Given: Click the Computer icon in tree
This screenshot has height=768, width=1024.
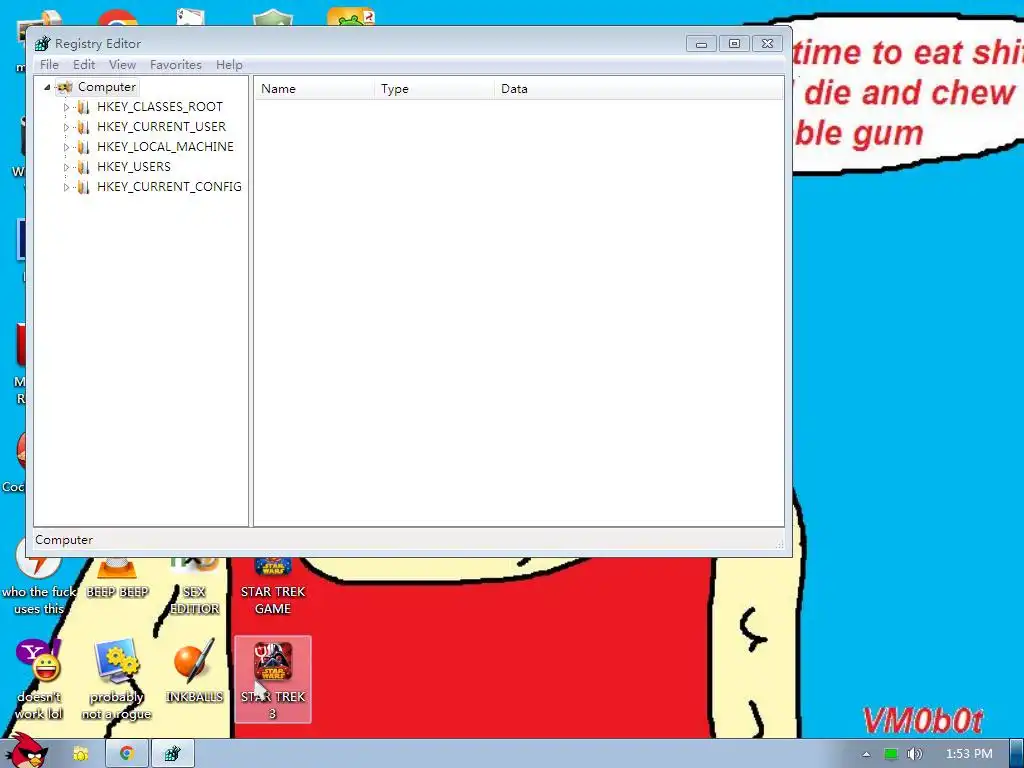Looking at the screenshot, I should (x=65, y=87).
